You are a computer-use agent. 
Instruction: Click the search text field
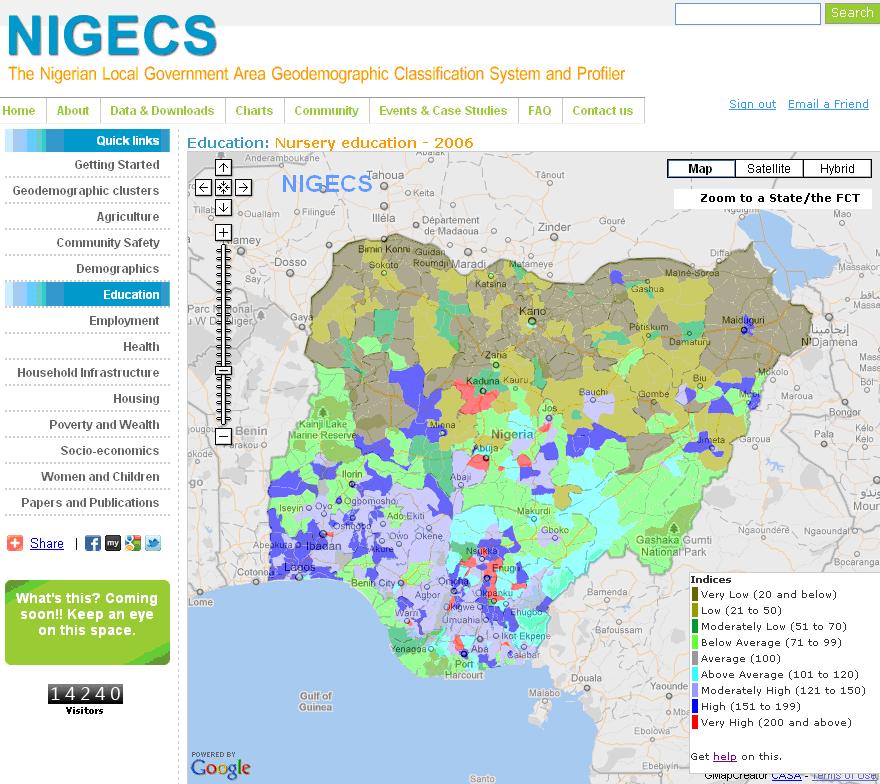pos(748,14)
